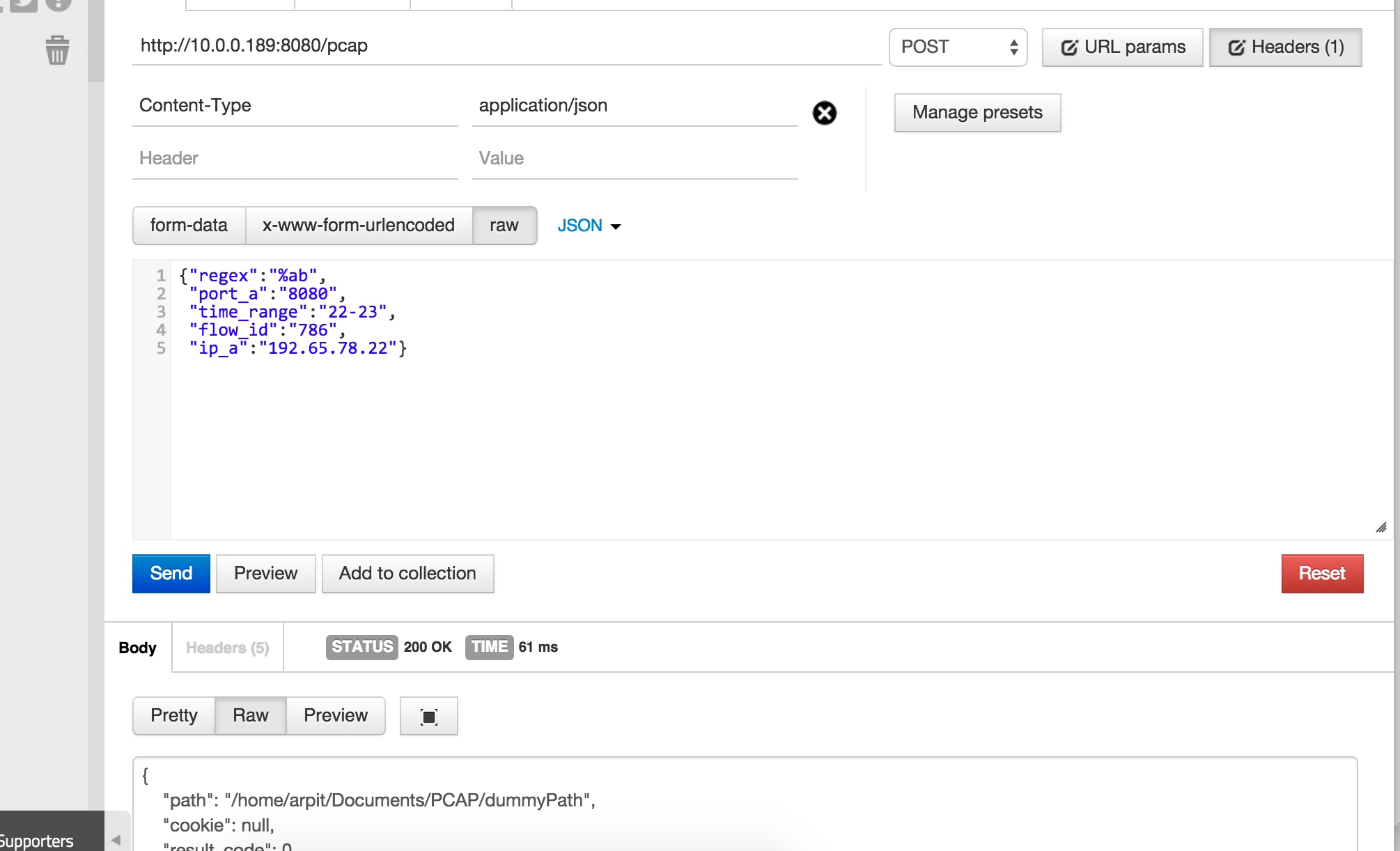This screenshot has width=1400, height=851.
Task: Switch response view to Pretty
Action: [173, 716]
